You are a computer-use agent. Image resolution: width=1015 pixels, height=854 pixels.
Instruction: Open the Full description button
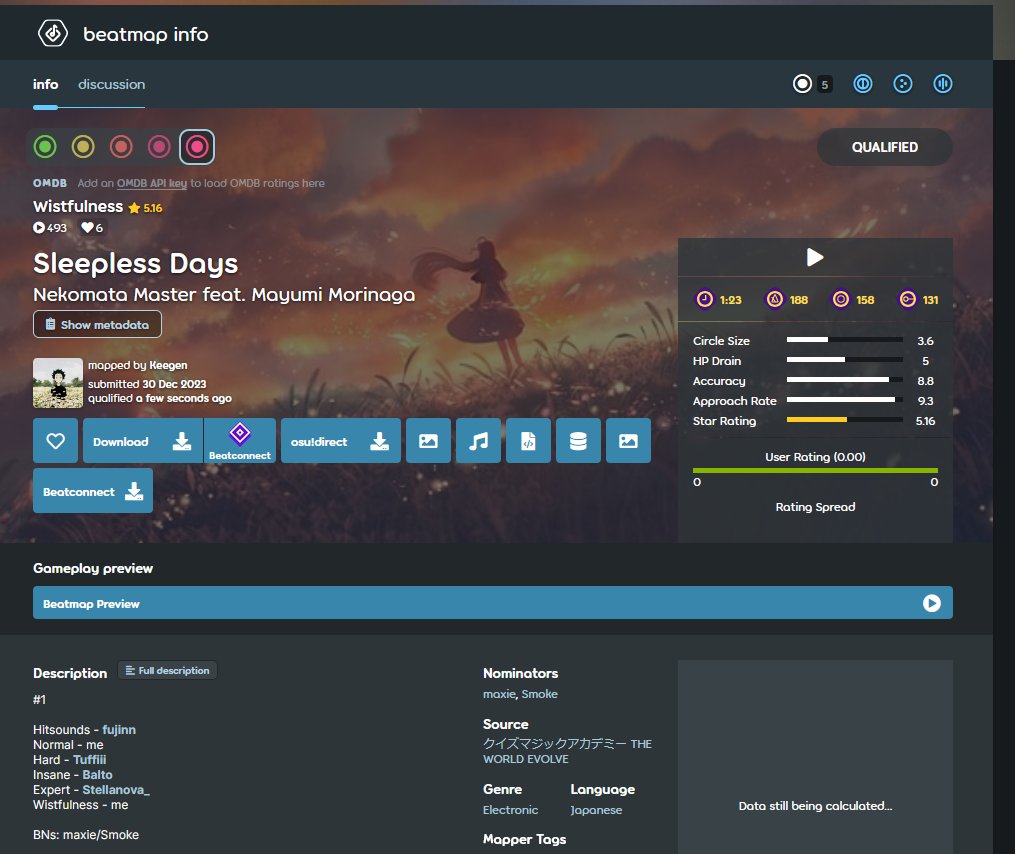point(168,671)
